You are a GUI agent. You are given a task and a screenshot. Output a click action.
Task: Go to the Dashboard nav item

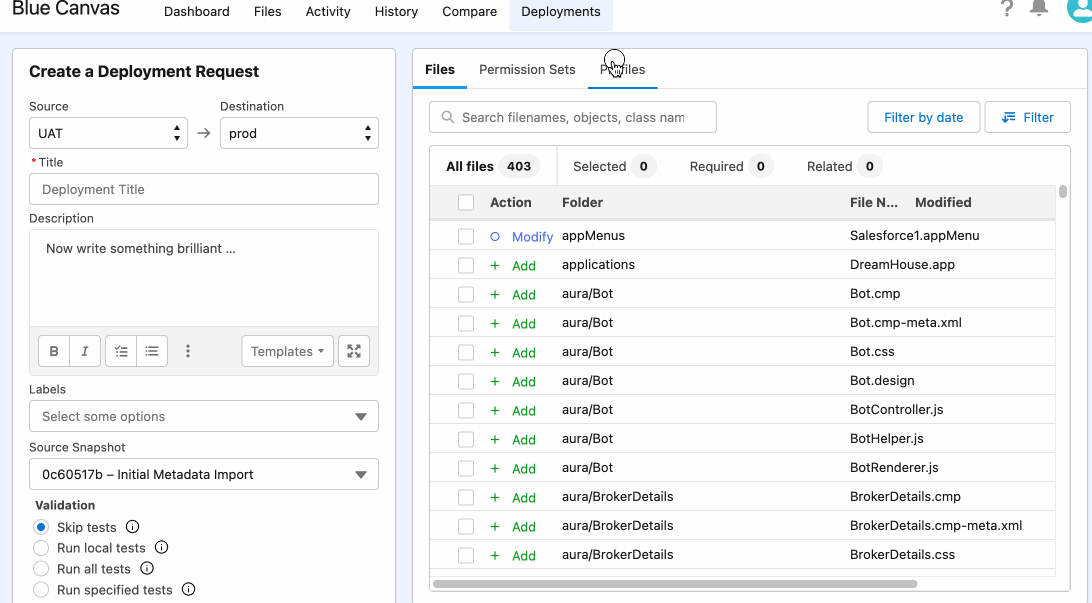click(196, 12)
